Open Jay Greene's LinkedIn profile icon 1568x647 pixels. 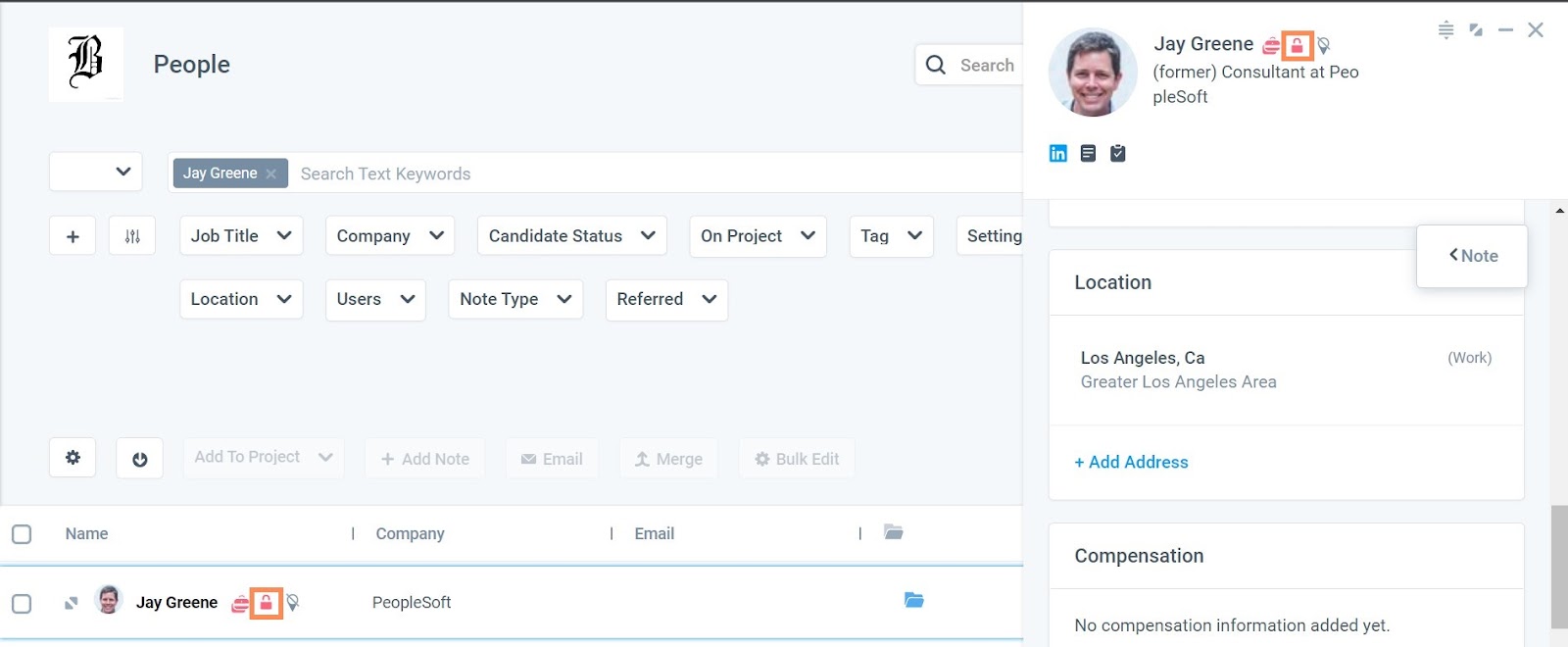click(x=1057, y=153)
